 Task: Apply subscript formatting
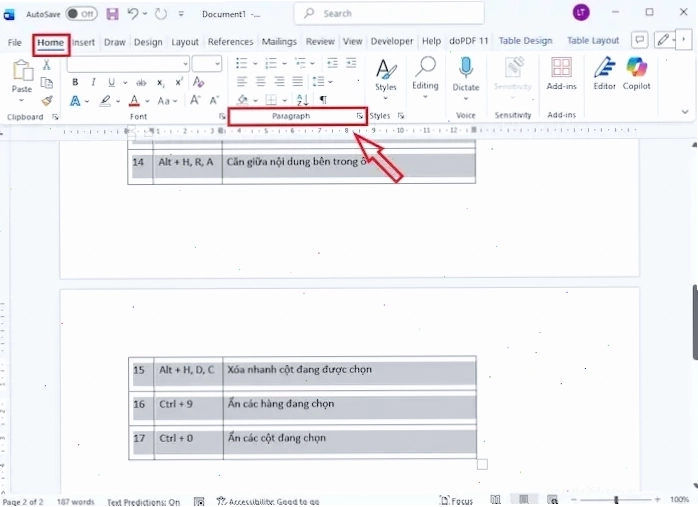coord(161,83)
